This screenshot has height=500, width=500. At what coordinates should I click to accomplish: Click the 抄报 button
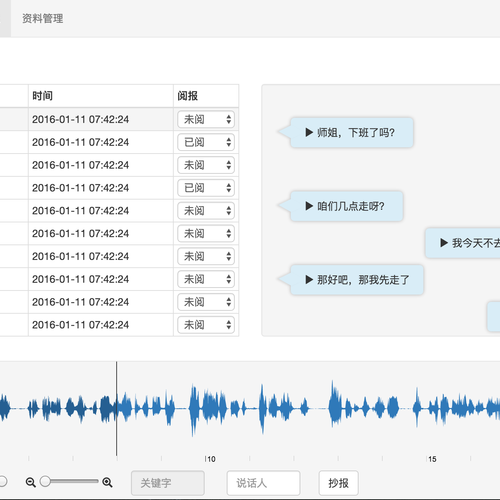click(x=338, y=483)
